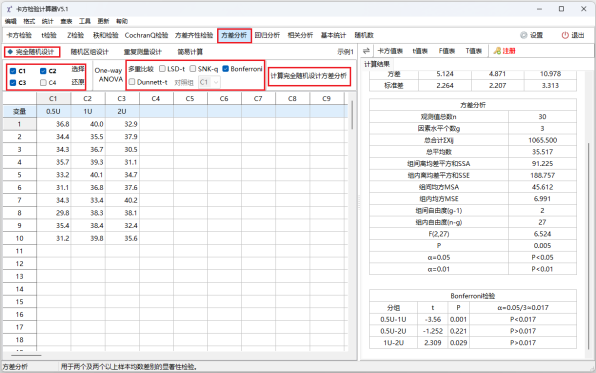
Task: Switch to the 基本统计 tab
Action: pyautogui.click(x=333, y=35)
